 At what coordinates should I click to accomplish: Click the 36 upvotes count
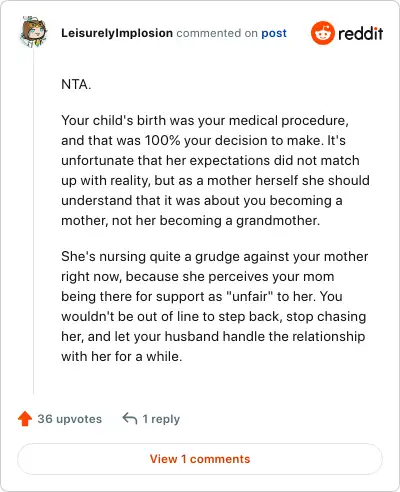(x=70, y=419)
